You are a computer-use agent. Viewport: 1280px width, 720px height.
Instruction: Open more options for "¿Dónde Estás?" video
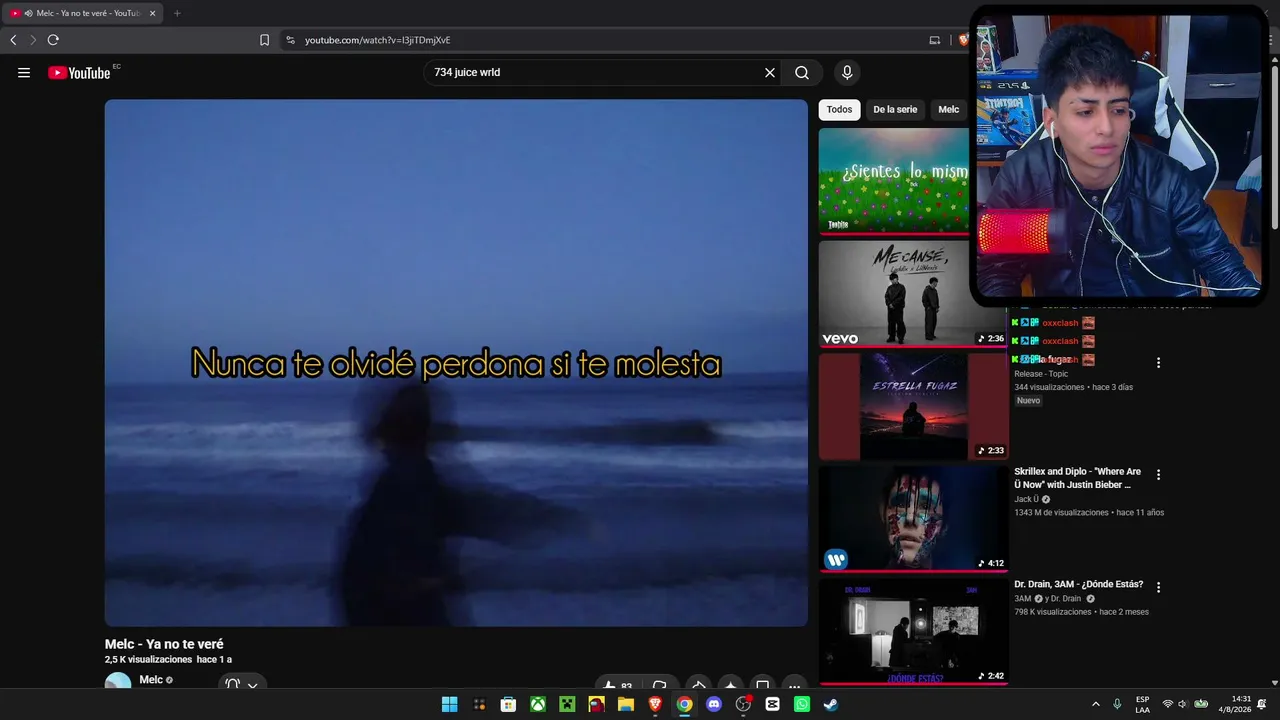pyautogui.click(x=1159, y=588)
